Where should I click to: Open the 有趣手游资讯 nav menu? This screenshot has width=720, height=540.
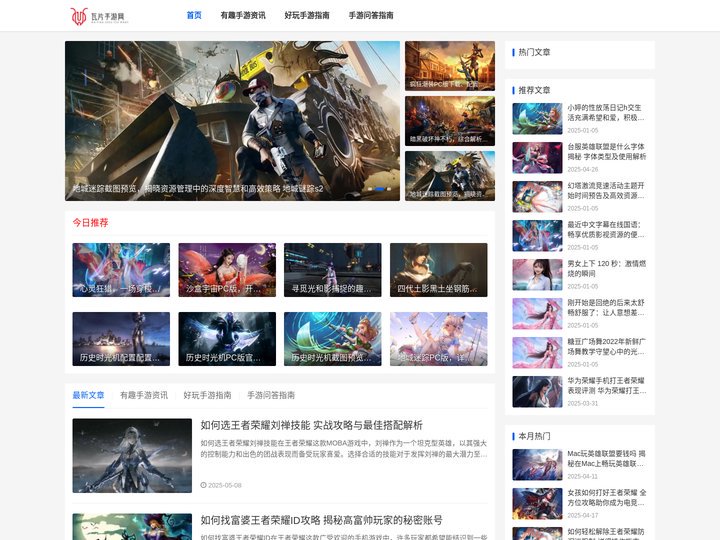[243, 15]
